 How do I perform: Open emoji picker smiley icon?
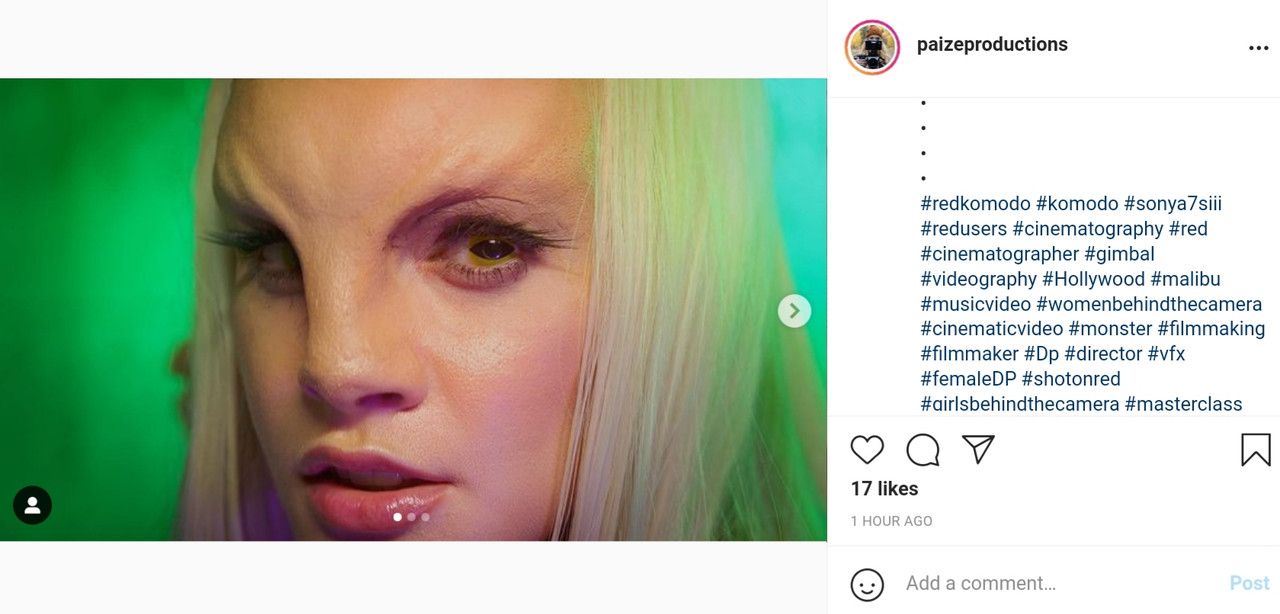click(x=867, y=584)
